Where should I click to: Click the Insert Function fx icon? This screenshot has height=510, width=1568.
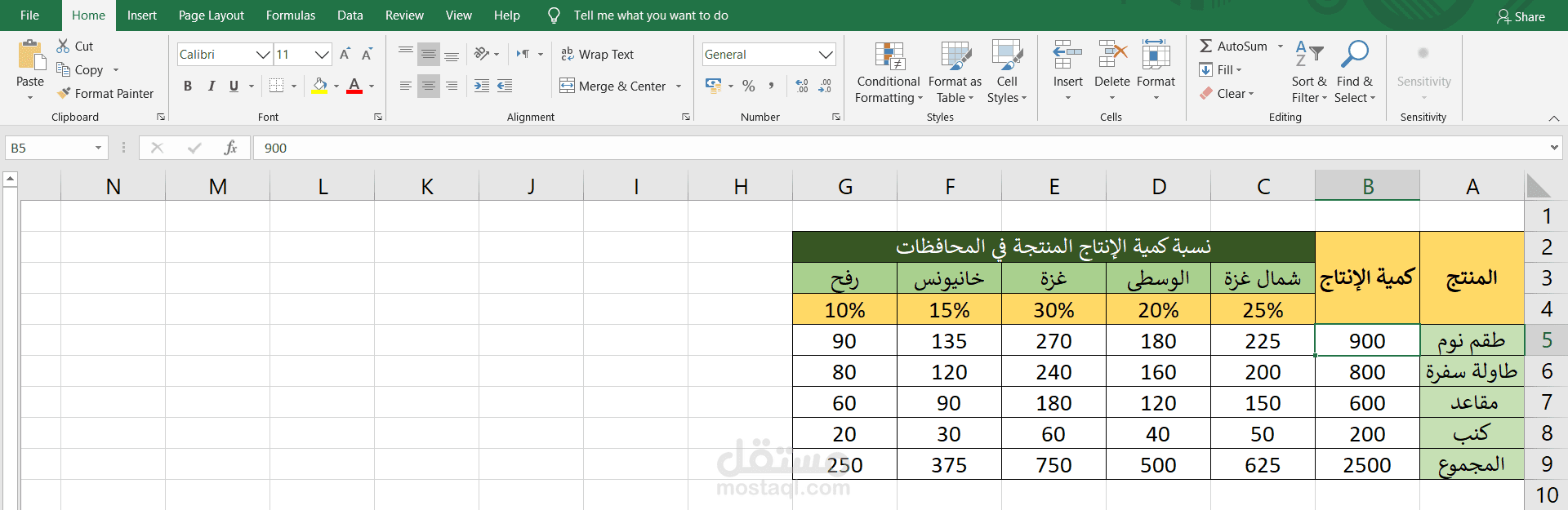pyautogui.click(x=230, y=148)
